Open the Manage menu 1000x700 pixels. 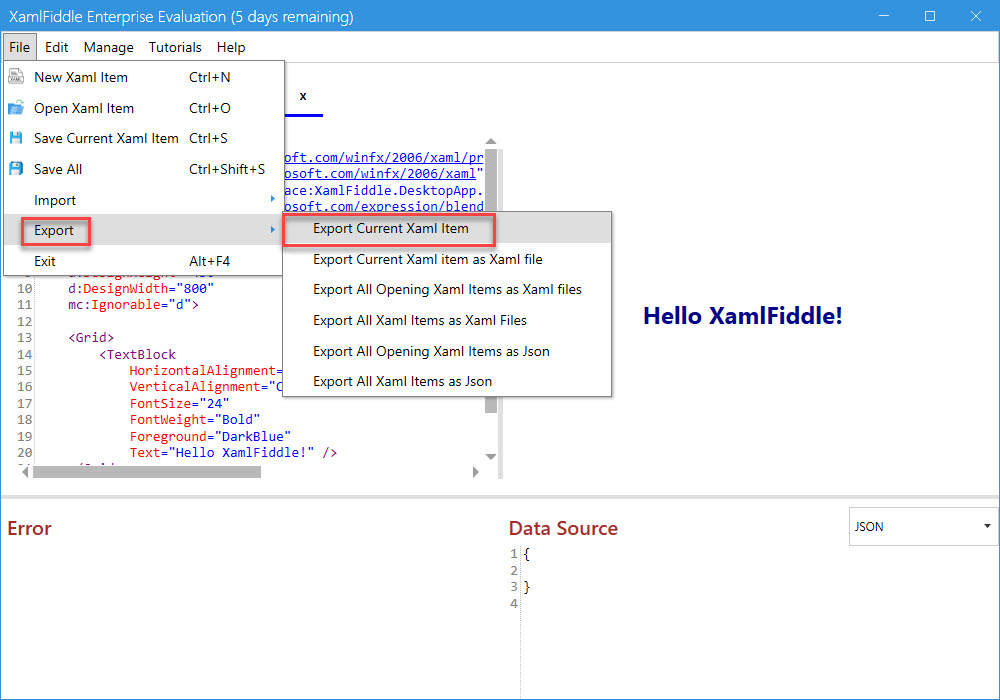(108, 47)
